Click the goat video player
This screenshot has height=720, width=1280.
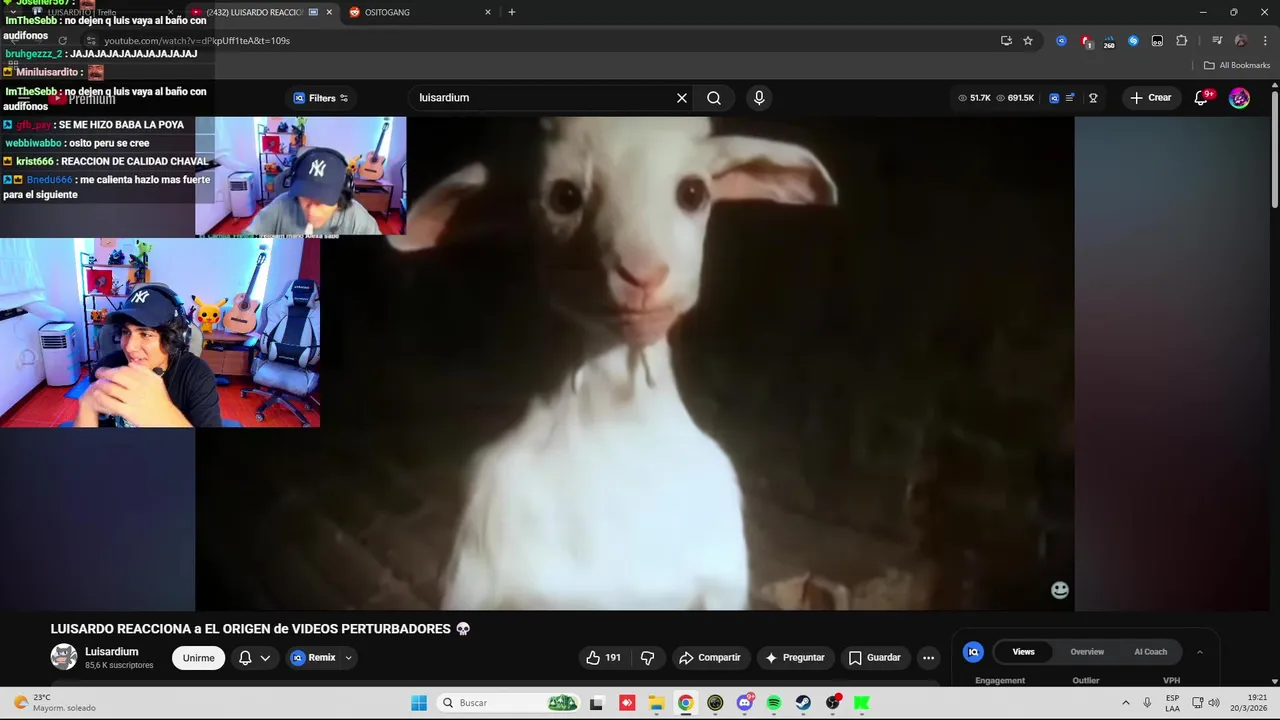pyautogui.click(x=635, y=363)
